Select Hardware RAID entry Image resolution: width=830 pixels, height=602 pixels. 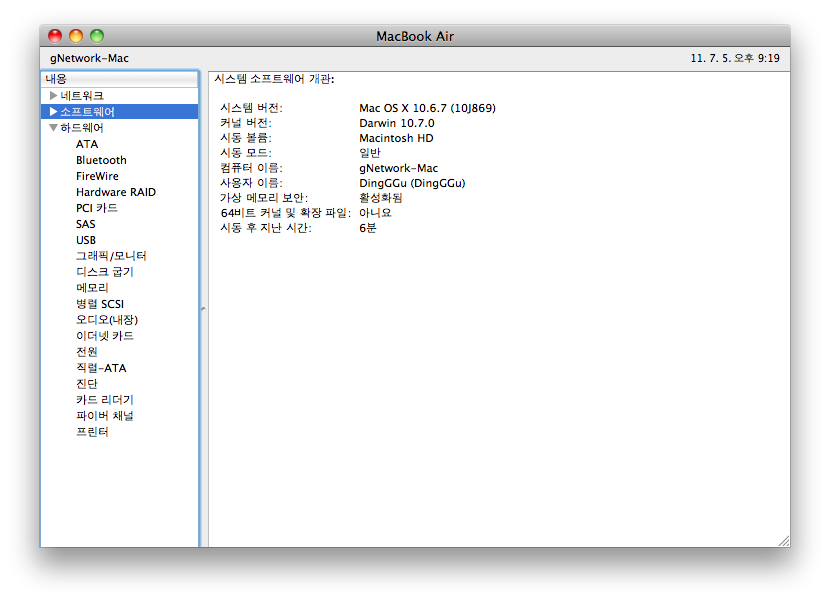click(116, 192)
